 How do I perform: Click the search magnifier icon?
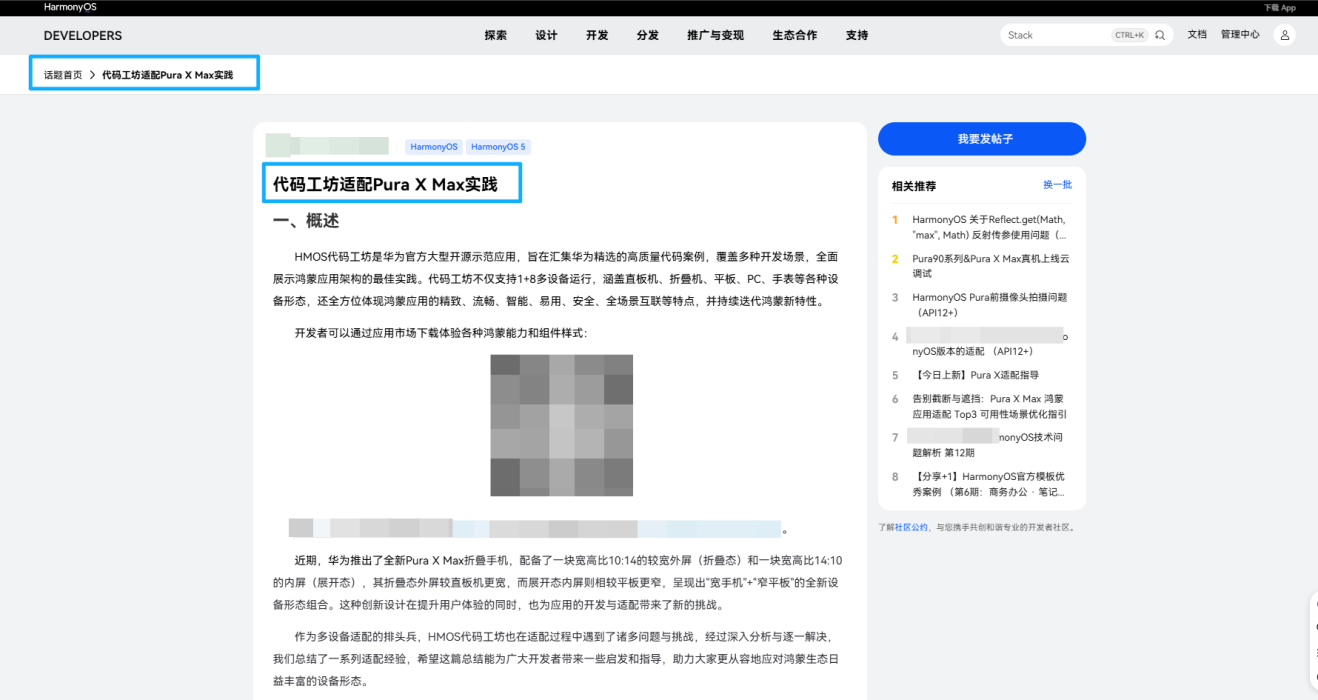point(1159,34)
